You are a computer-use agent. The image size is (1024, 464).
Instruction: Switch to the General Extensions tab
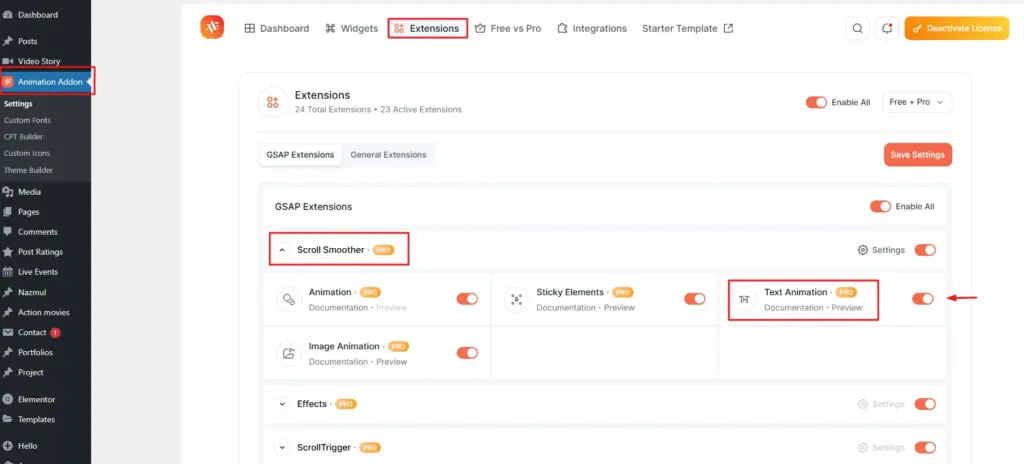(x=388, y=155)
